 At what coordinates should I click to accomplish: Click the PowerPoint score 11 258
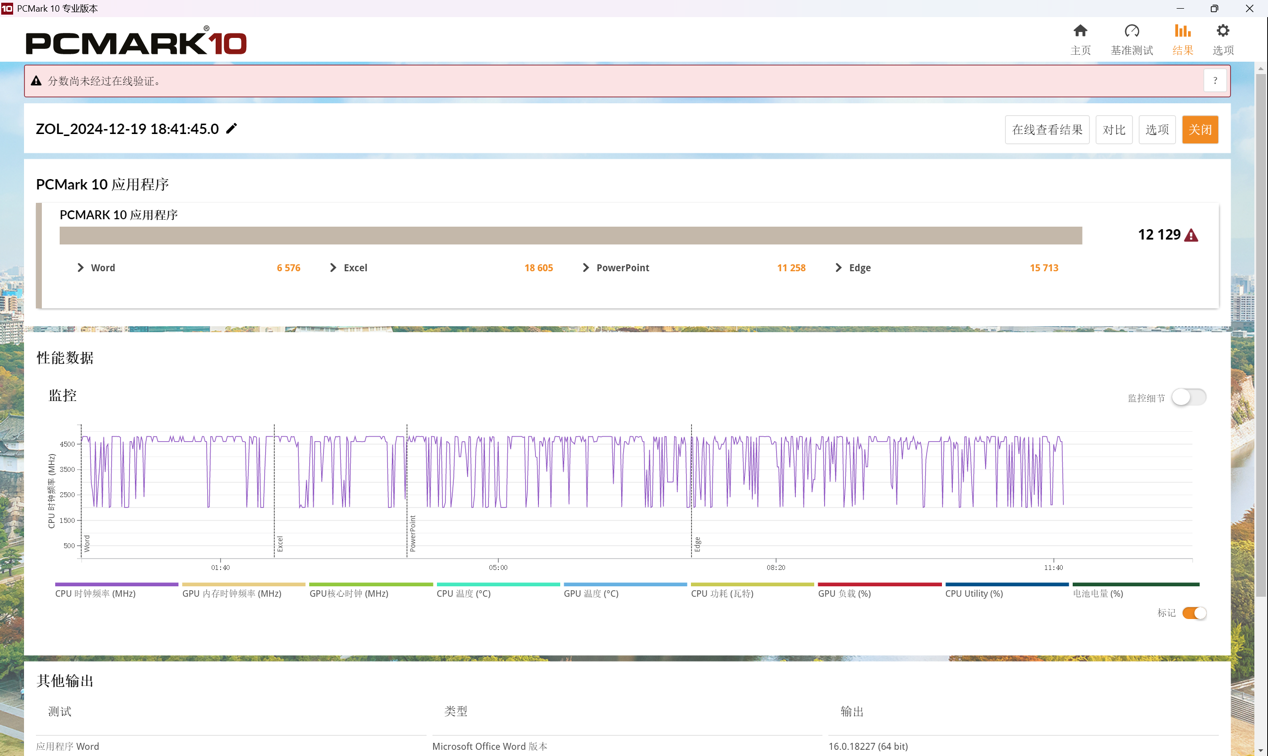point(791,268)
